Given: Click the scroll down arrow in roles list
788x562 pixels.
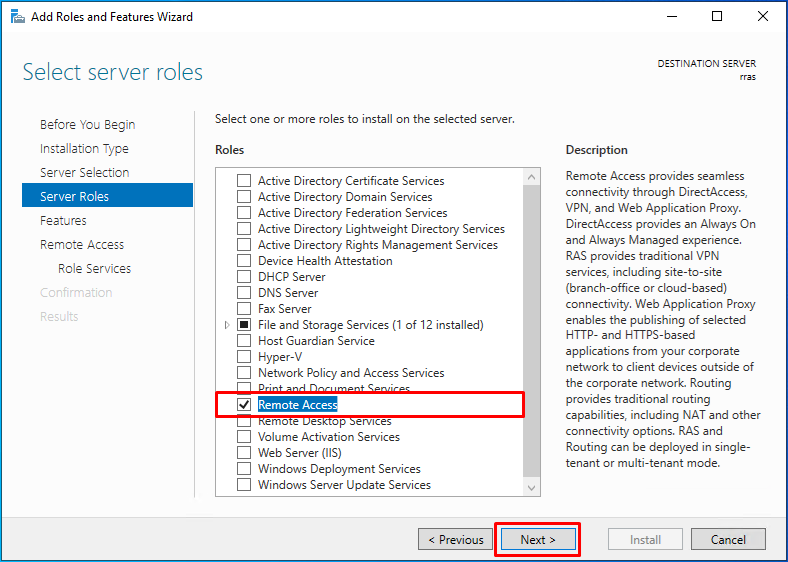Looking at the screenshot, I should pos(532,488).
